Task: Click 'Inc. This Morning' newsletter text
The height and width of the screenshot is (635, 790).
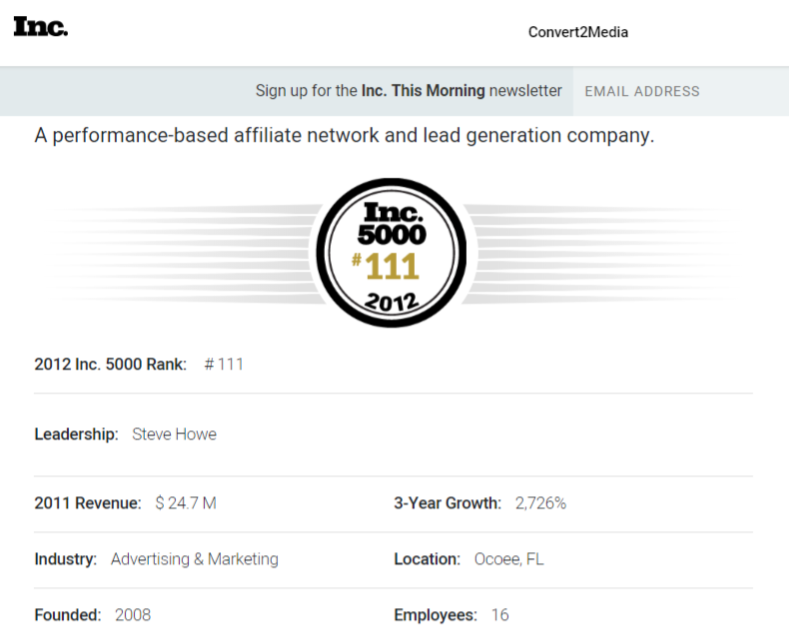Action: 423,91
